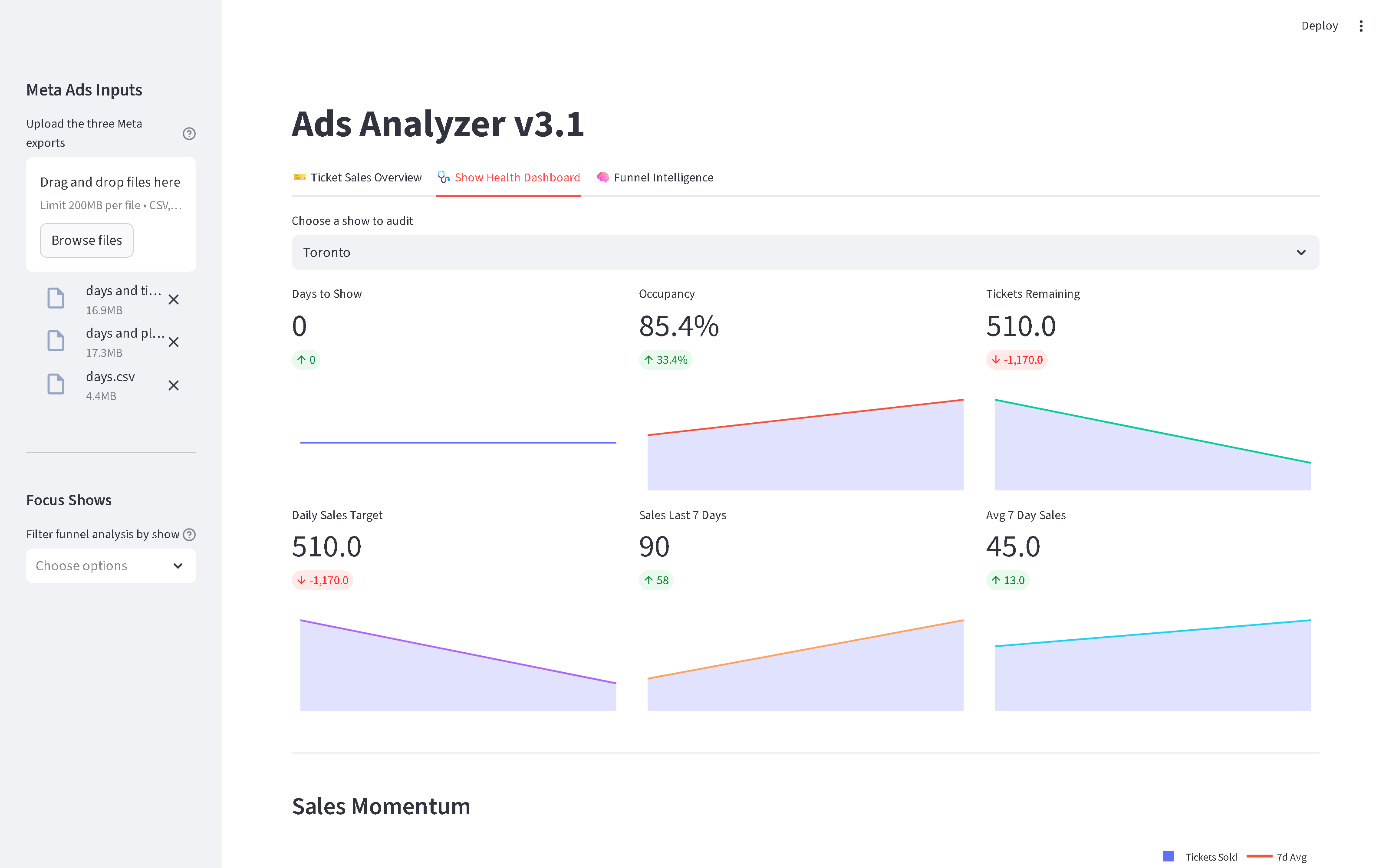Click Browse files to upload exports
The width and height of the screenshot is (1389, 868).
pos(86,240)
